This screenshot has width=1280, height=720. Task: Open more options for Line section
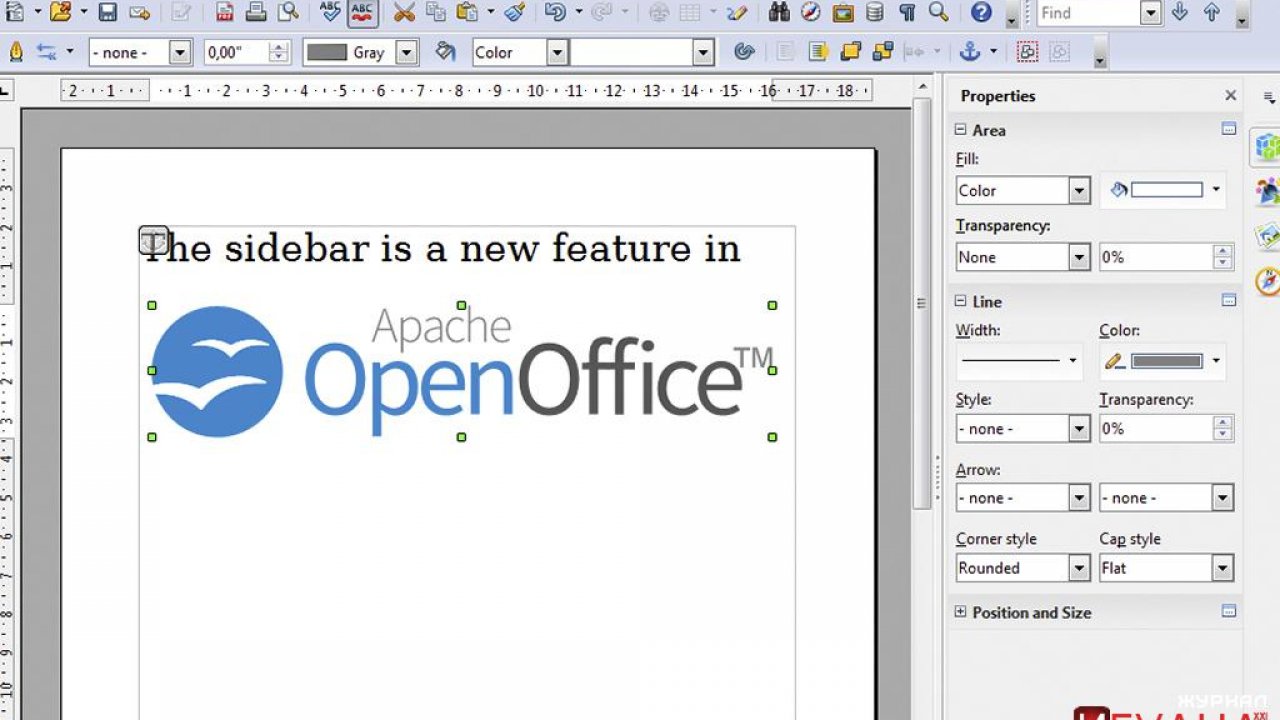1229,300
